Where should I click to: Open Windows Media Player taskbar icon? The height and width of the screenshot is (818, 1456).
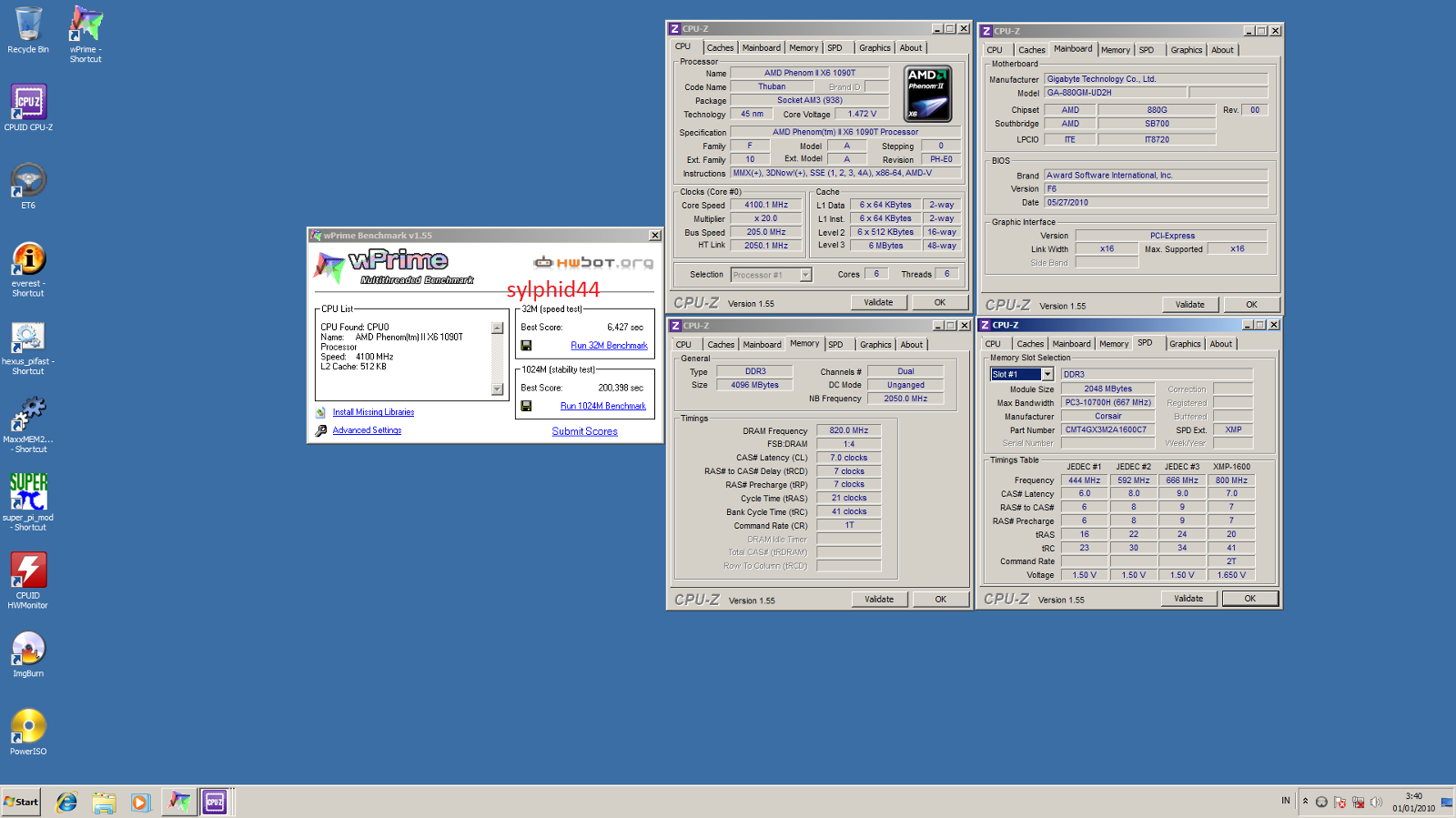140,802
